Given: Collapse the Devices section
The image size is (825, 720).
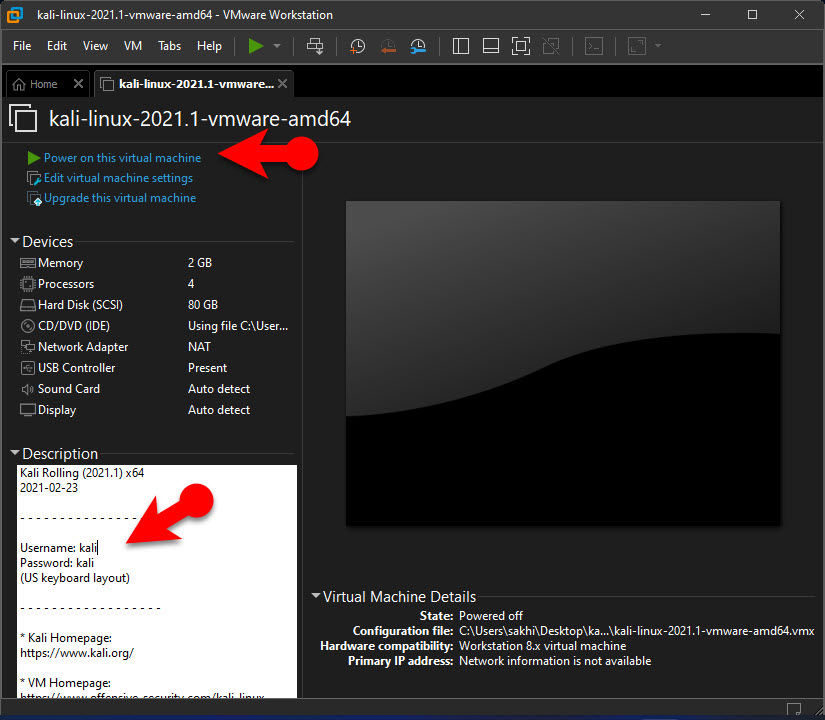Looking at the screenshot, I should pyautogui.click(x=15, y=241).
